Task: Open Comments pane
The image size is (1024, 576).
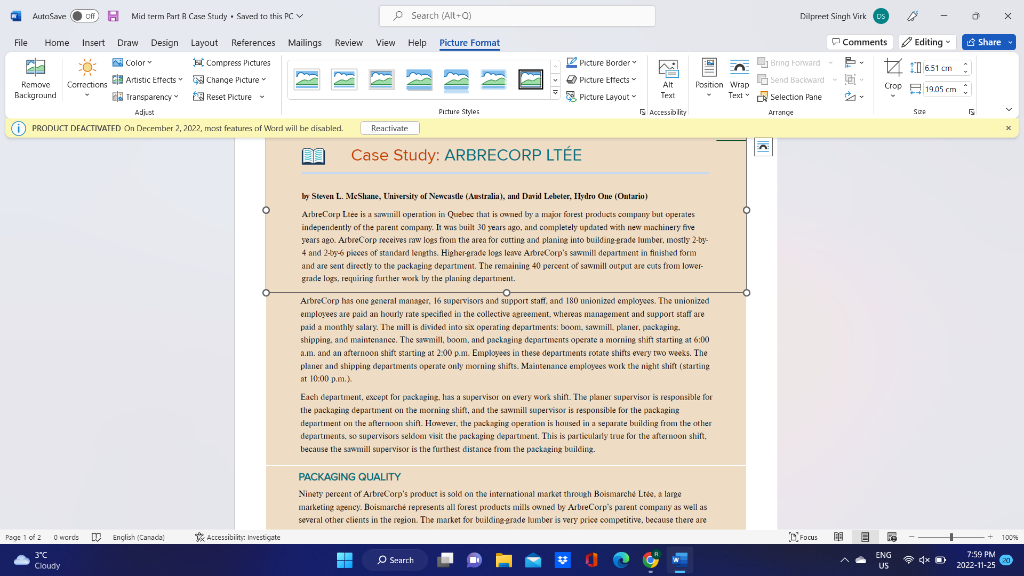Action: coord(859,42)
